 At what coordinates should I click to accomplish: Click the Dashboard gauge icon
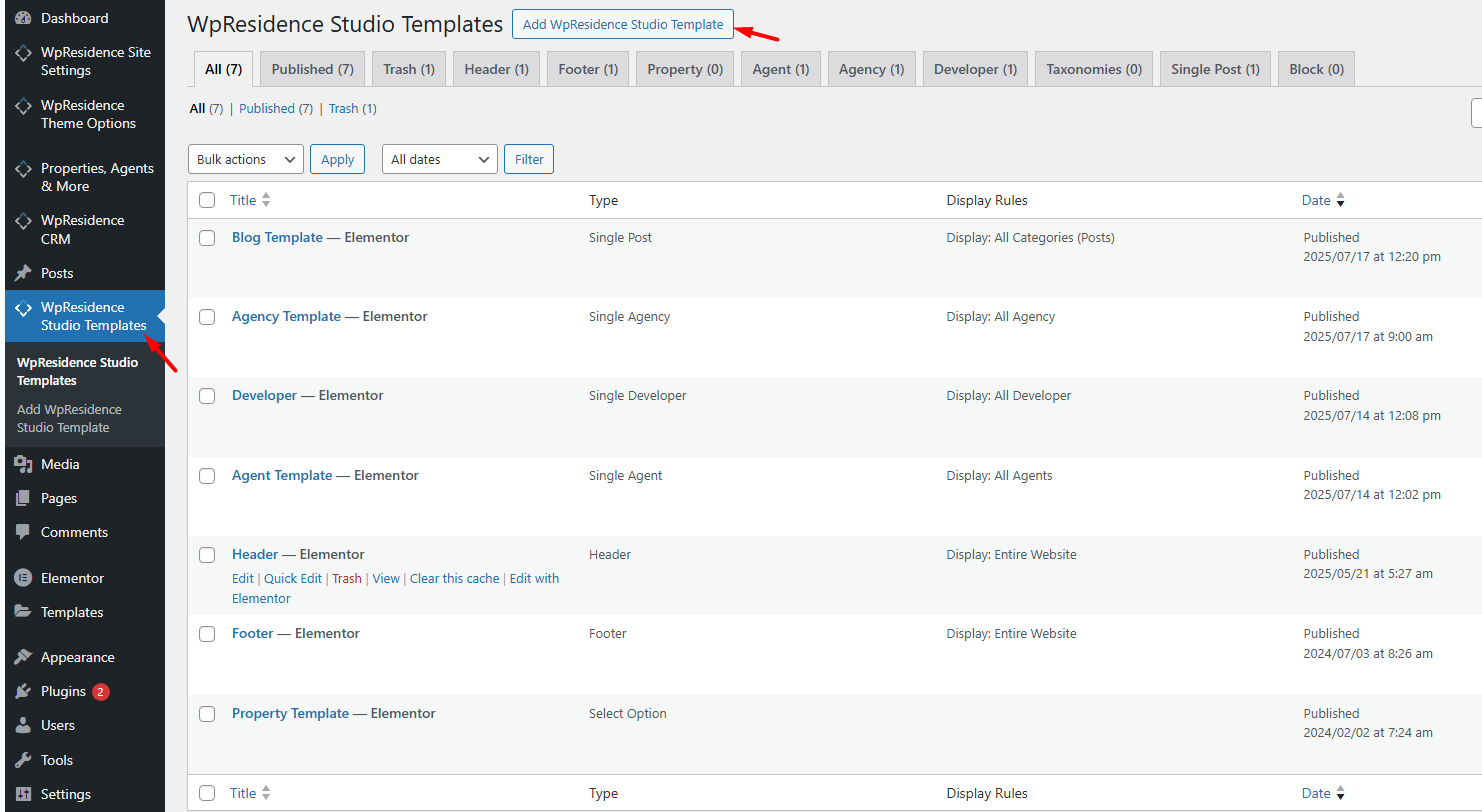(x=23, y=18)
